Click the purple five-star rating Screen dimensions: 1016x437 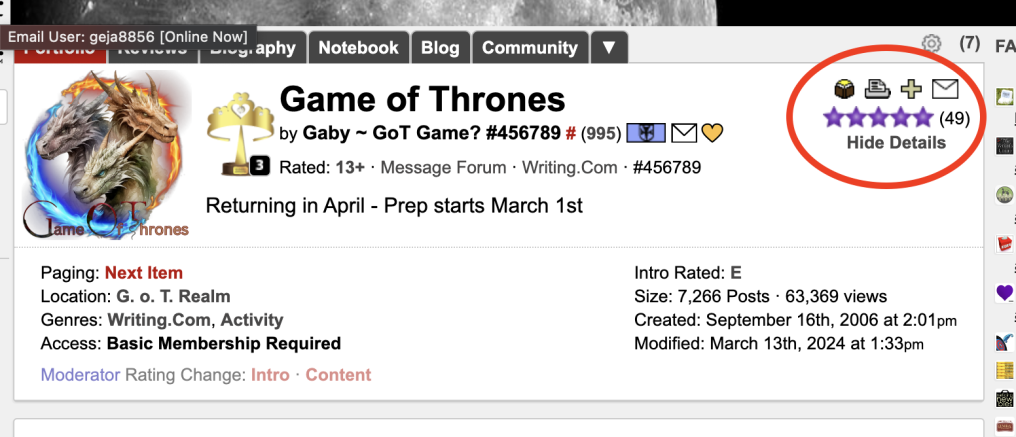[x=878, y=119]
